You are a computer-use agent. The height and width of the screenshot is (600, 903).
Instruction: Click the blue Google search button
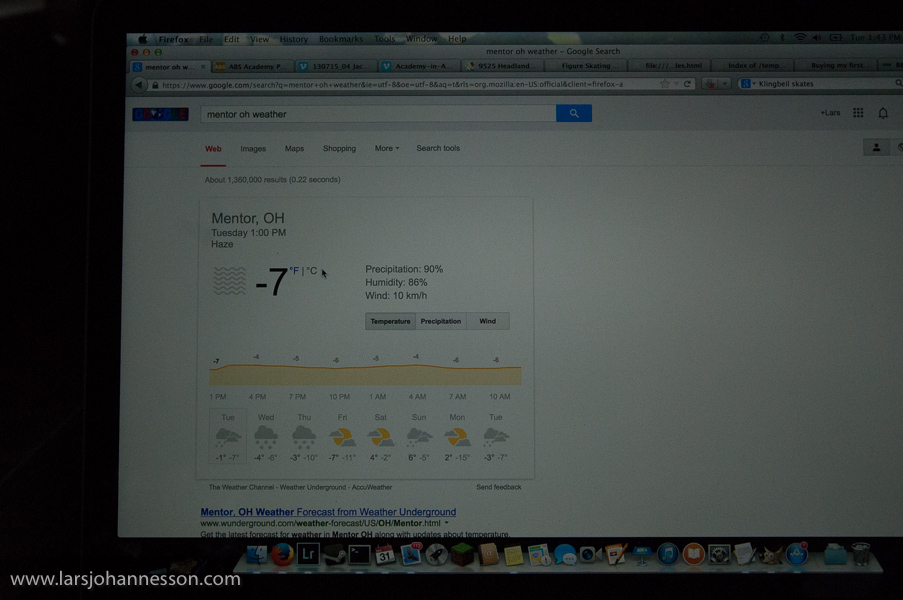(x=573, y=114)
